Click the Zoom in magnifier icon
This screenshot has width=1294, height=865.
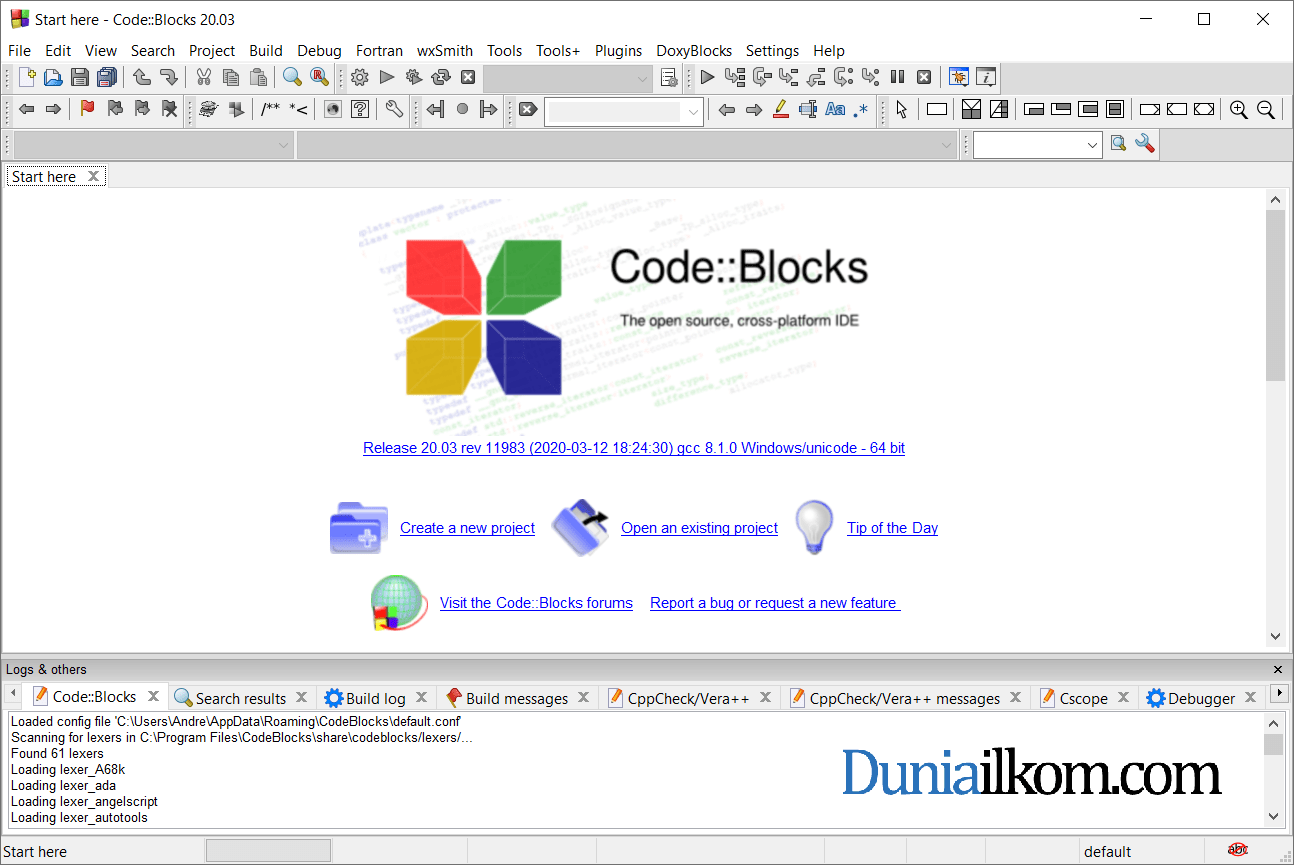tap(1239, 110)
